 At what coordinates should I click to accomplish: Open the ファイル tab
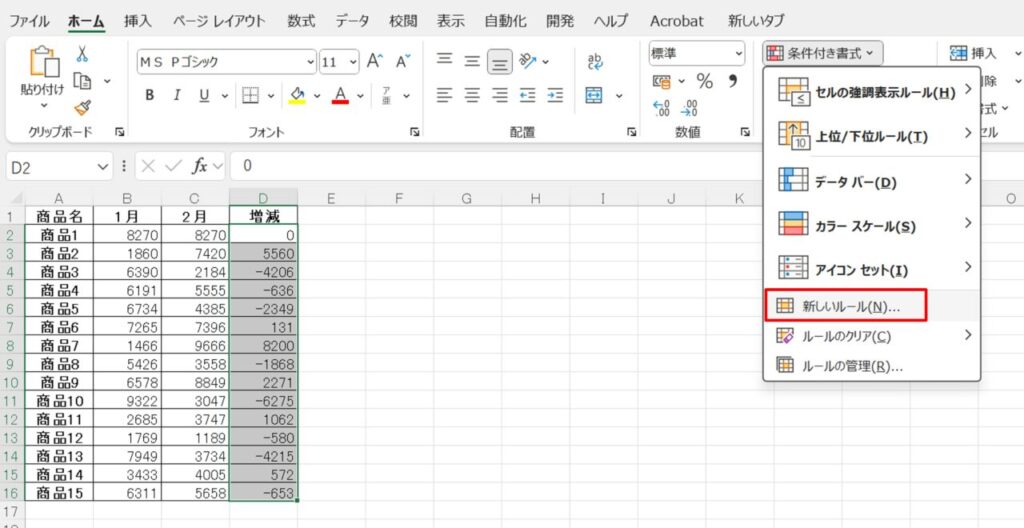tap(29, 21)
